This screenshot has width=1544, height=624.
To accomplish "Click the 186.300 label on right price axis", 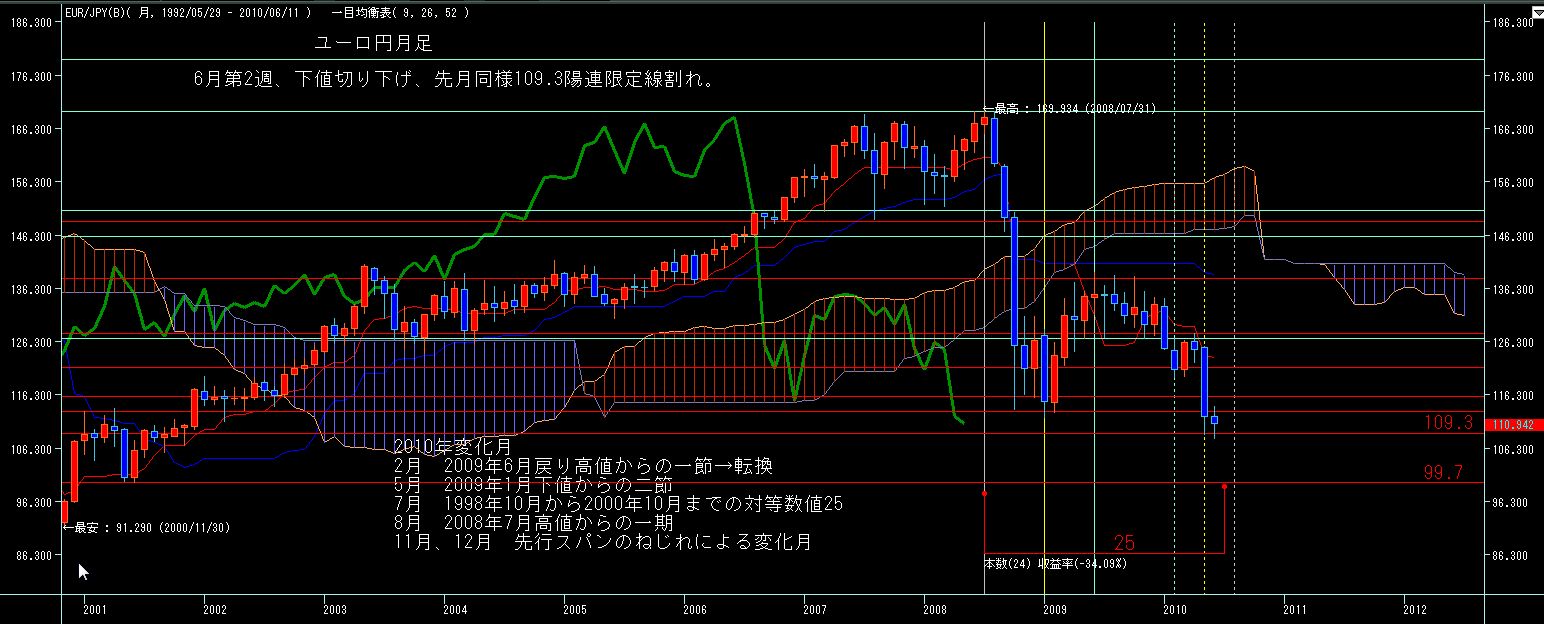I will (x=1512, y=23).
